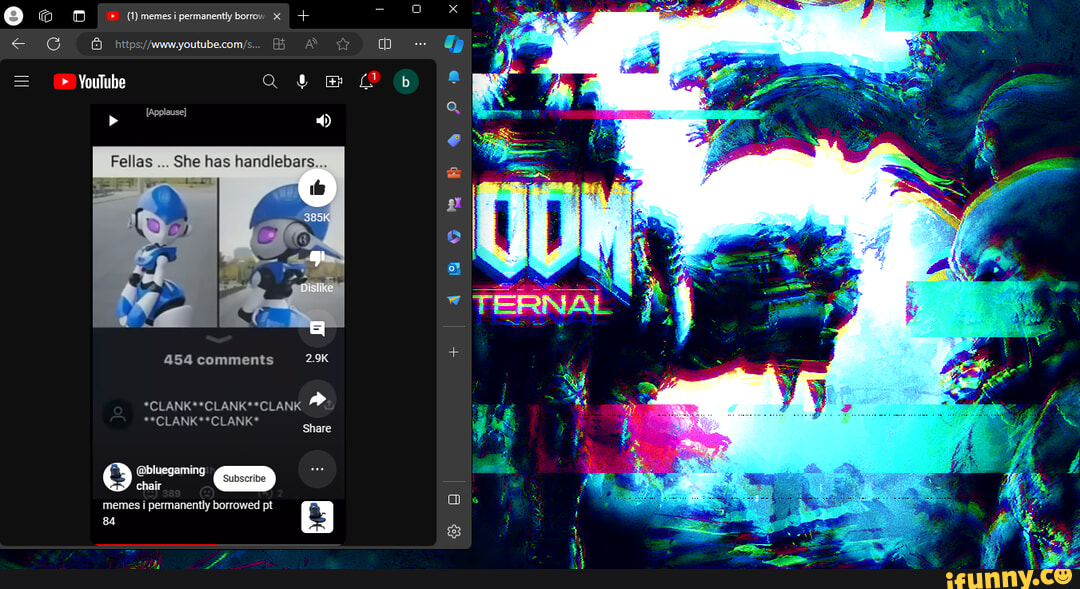This screenshot has width=1080, height=589.
Task: Expand the YouTube hamburger guide menu
Action: click(x=21, y=82)
